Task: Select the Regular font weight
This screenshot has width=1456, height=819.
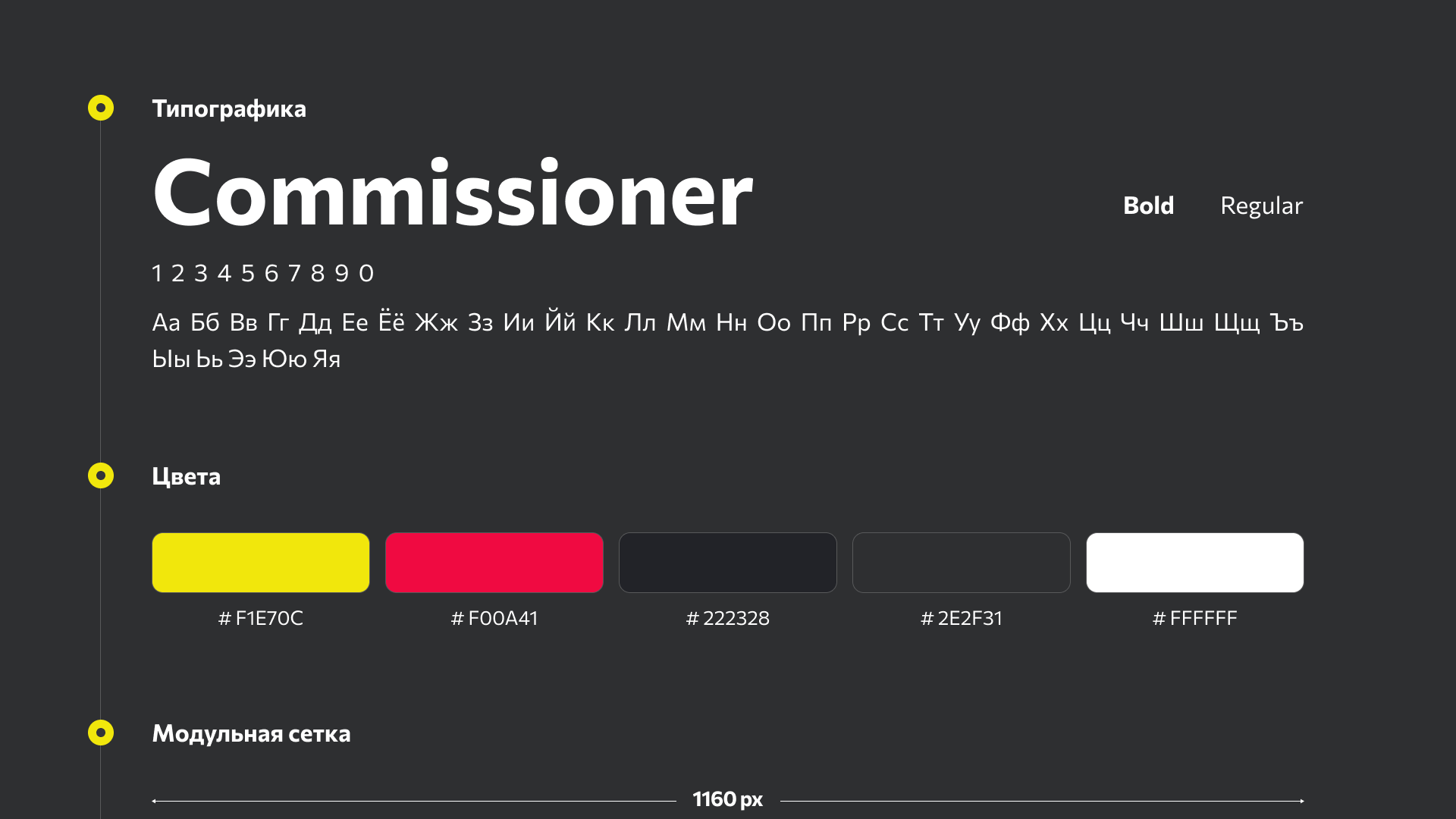Action: (1261, 206)
